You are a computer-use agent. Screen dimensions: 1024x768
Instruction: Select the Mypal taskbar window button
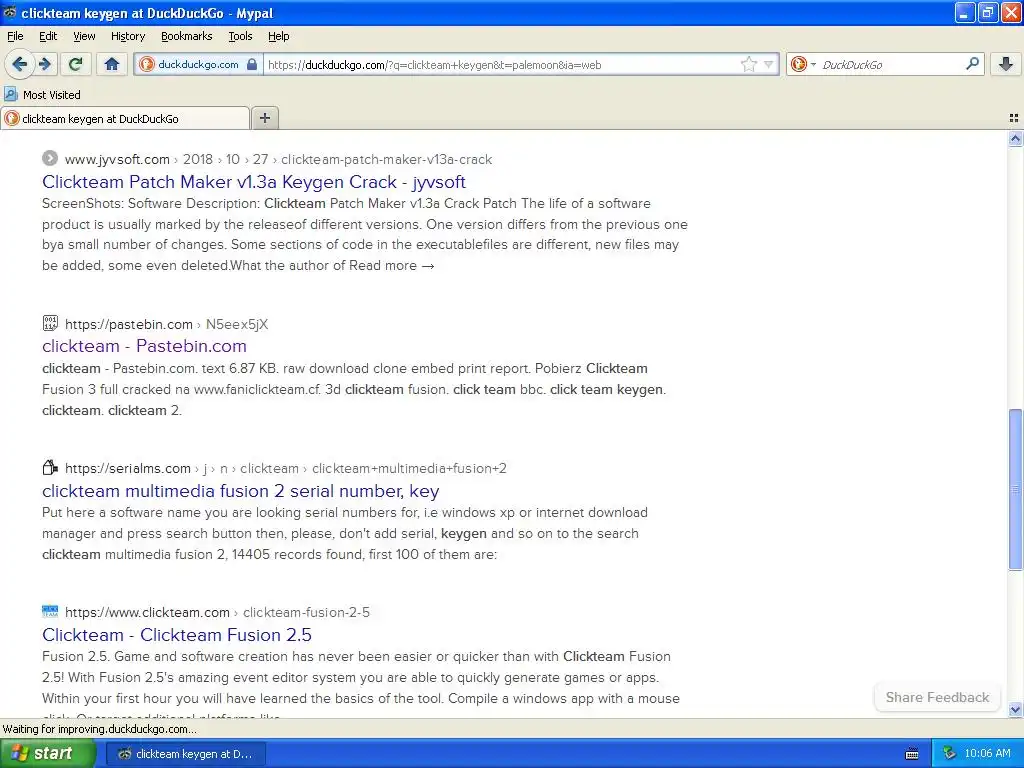[185, 754]
